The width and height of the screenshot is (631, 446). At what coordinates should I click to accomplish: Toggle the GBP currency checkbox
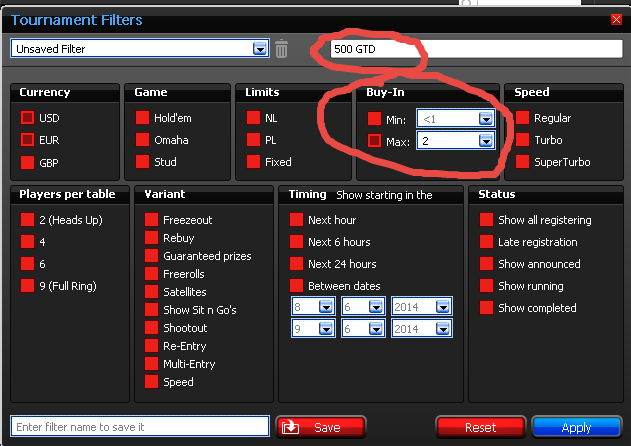tap(27, 163)
